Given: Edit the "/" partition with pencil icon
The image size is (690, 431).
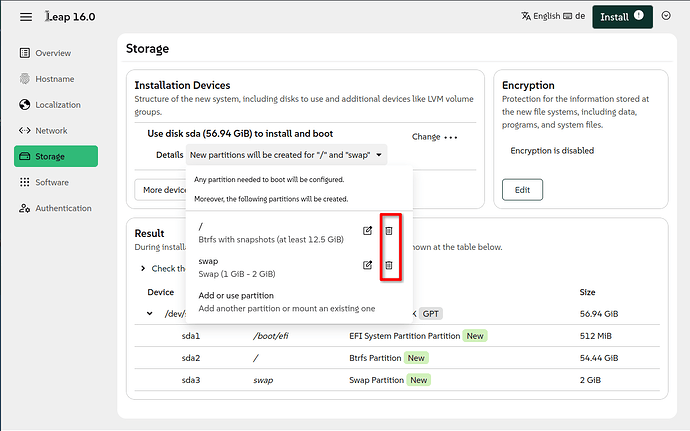Looking at the screenshot, I should point(367,231).
